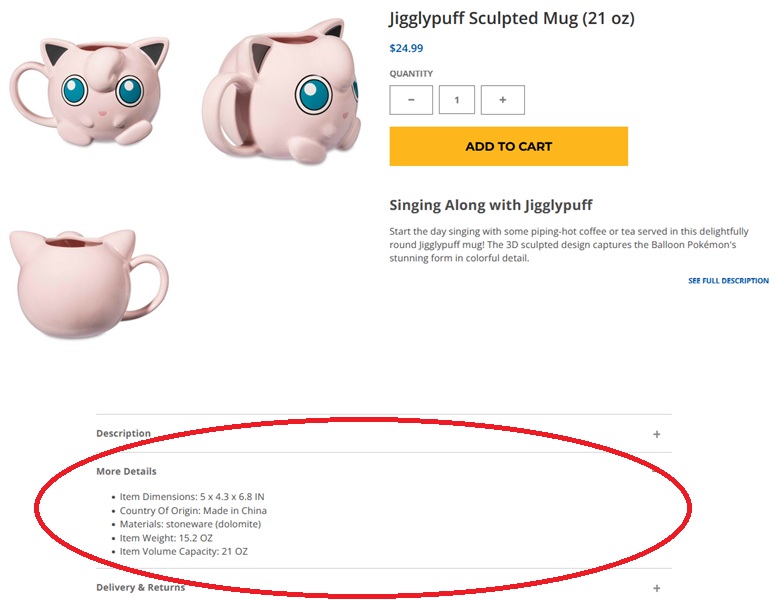Click the Materials stoneware detail line
Screen dimensions: 780x600
pos(190,524)
